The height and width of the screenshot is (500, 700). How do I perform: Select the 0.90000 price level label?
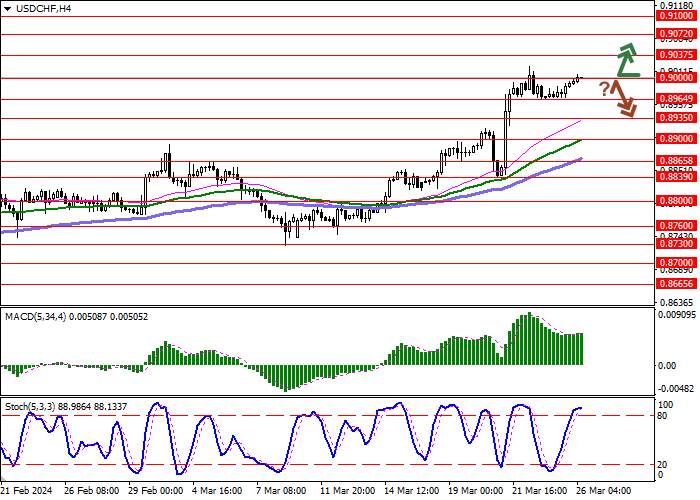(677, 78)
